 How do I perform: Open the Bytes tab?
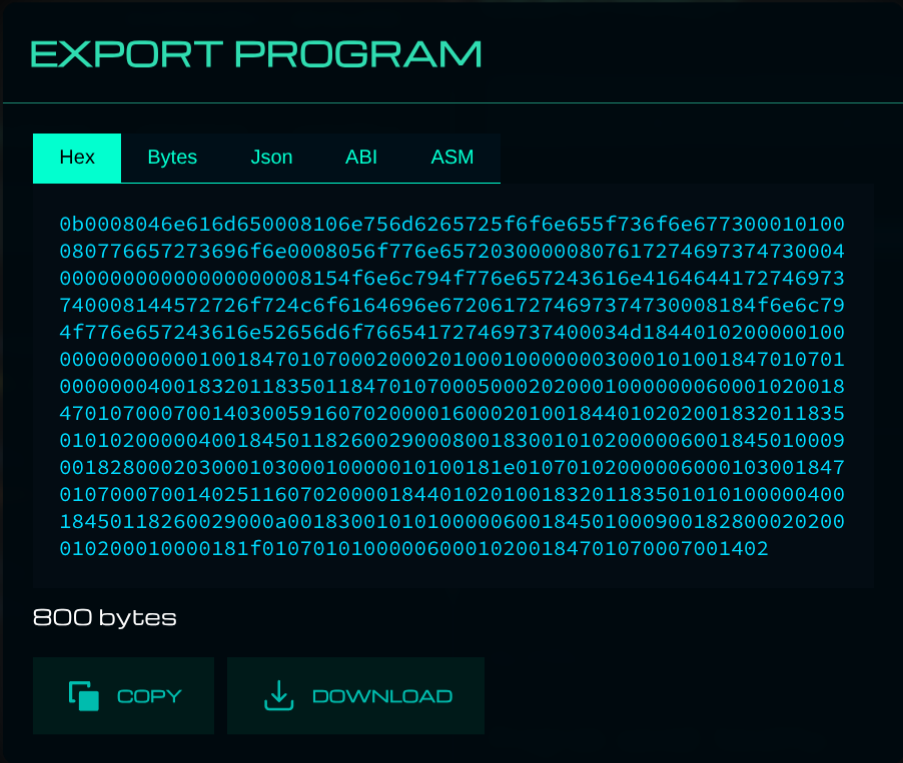[172, 158]
